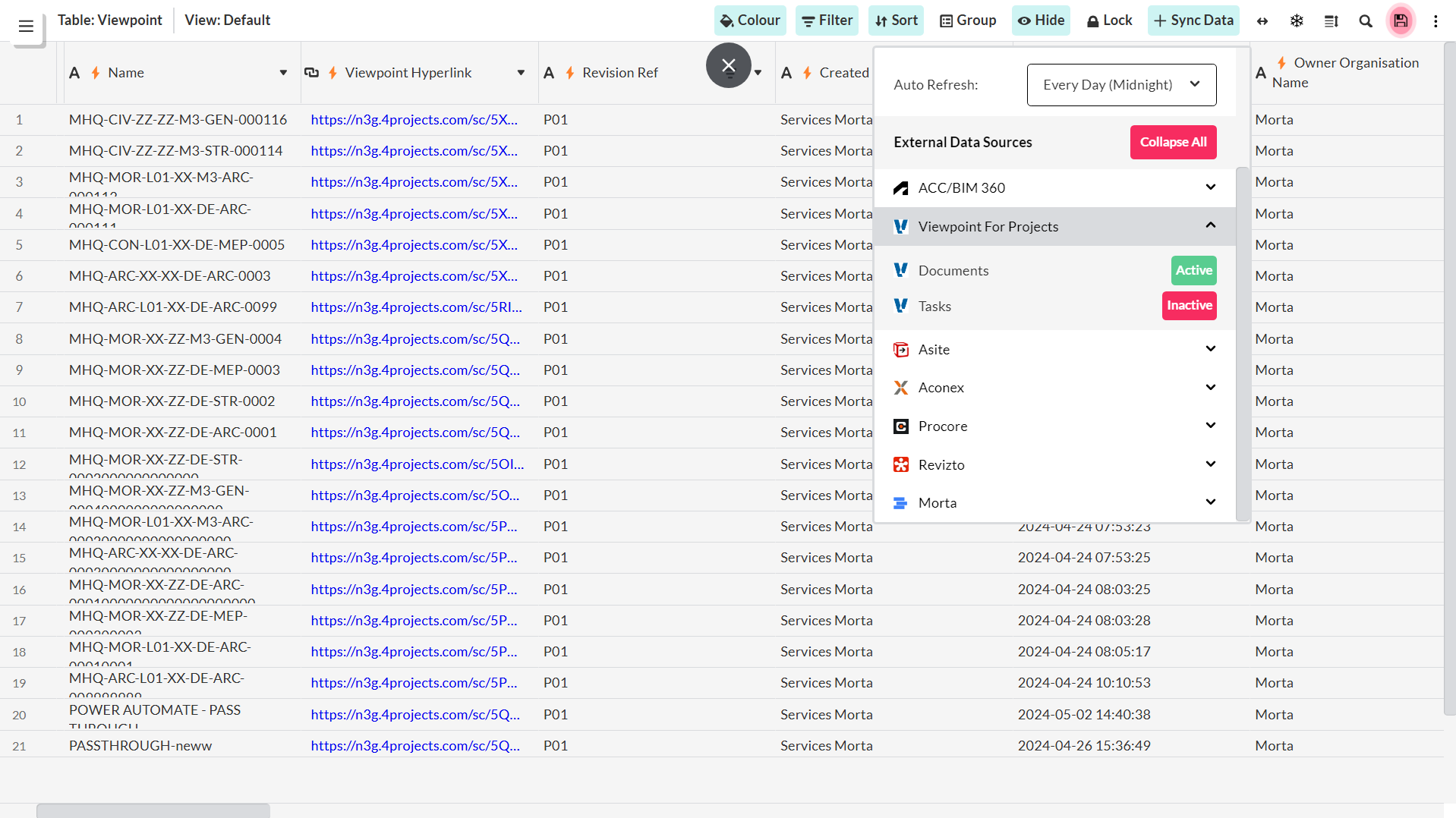This screenshot has width=1456, height=818.
Task: Toggle the Hide columns option
Action: [1041, 20]
